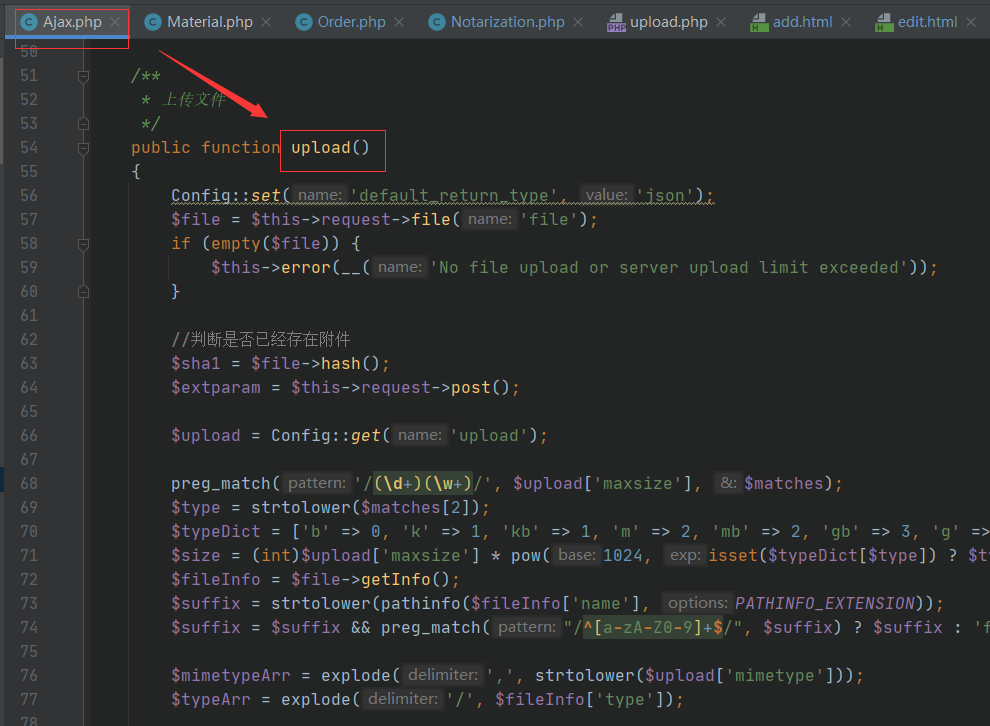Screen dimensions: 990x726
Task: Click the 1024 base value on line 71
Action: click(x=623, y=556)
